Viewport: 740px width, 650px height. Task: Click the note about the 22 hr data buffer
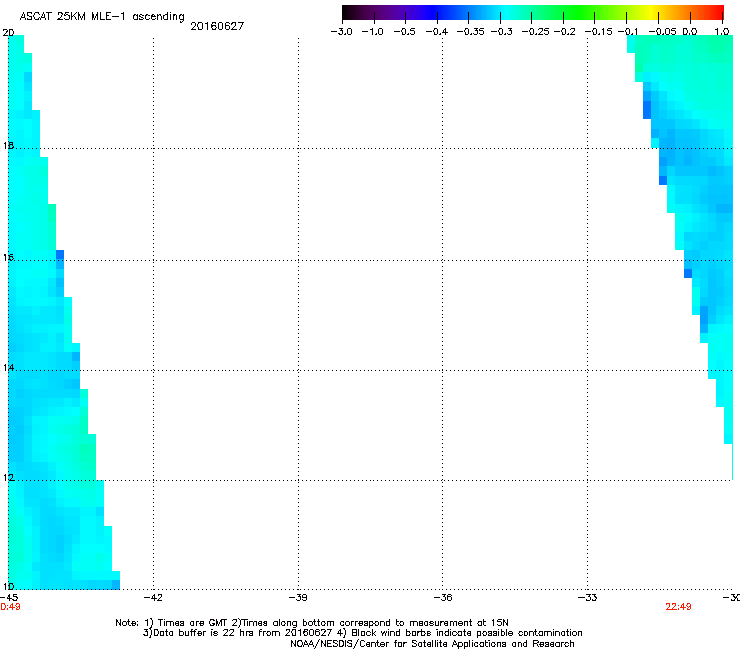(x=239, y=633)
